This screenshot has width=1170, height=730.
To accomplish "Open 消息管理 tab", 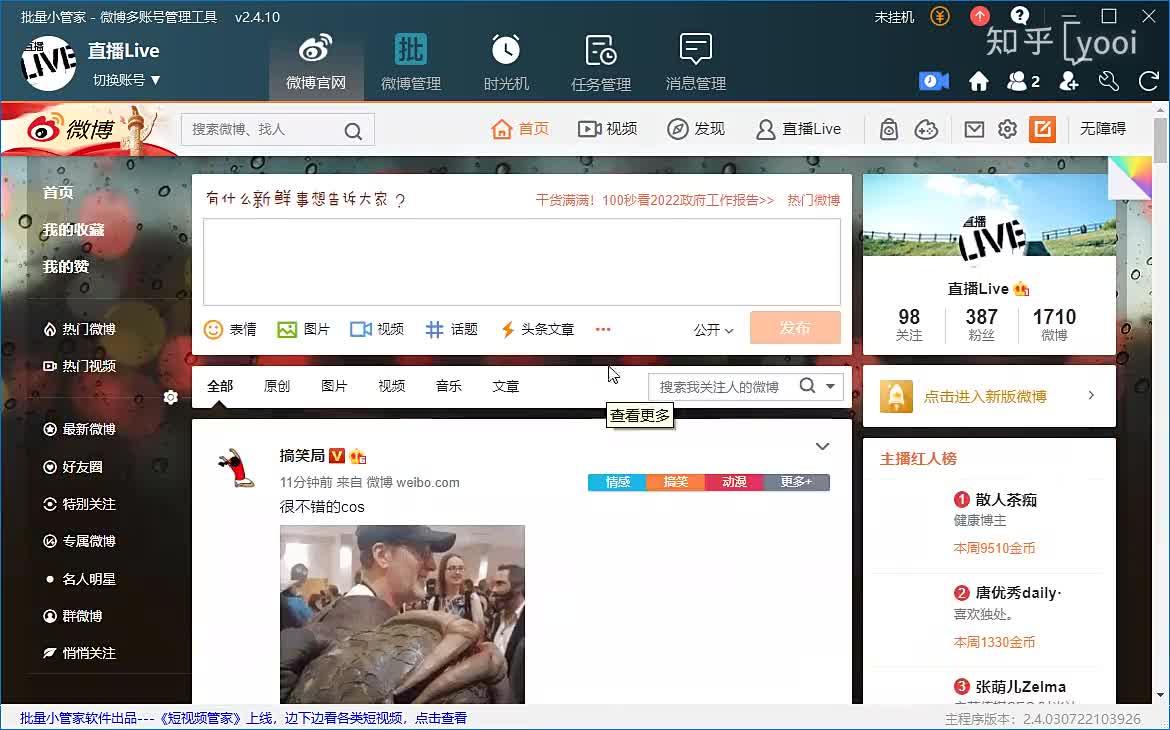I will click(x=695, y=63).
